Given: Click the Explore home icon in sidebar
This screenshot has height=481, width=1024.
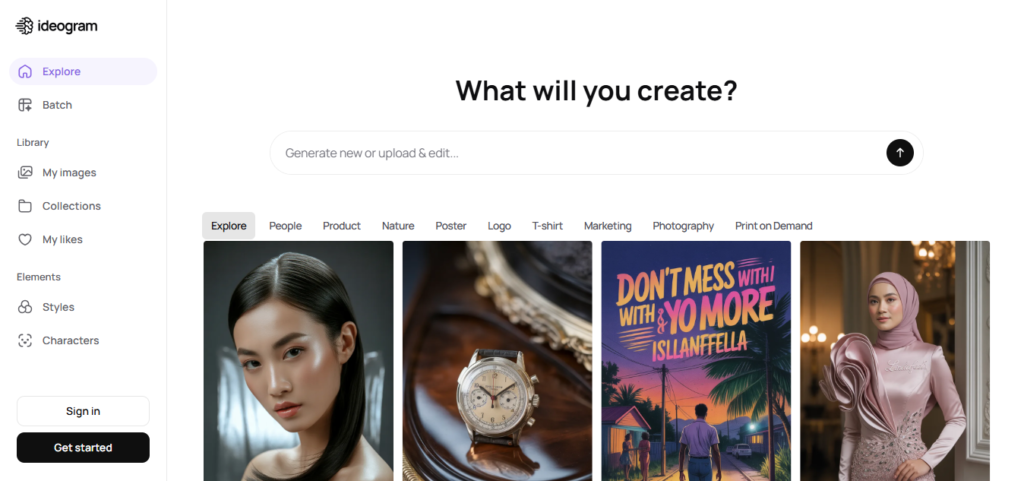Looking at the screenshot, I should [25, 72].
